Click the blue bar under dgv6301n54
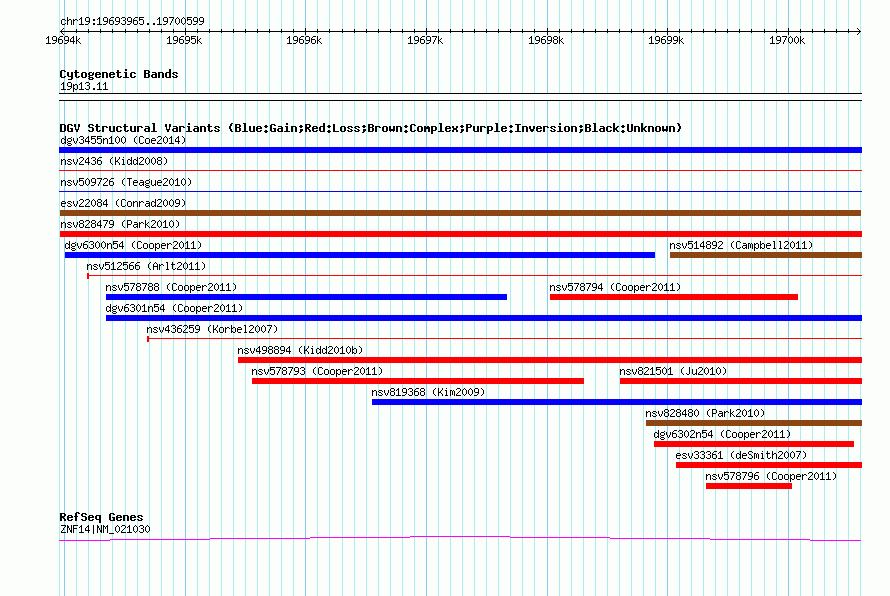890x596 pixels. point(484,318)
